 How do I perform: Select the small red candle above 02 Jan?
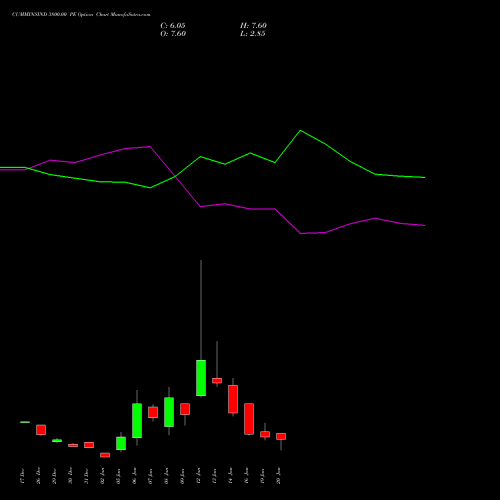pyautogui.click(x=105, y=455)
